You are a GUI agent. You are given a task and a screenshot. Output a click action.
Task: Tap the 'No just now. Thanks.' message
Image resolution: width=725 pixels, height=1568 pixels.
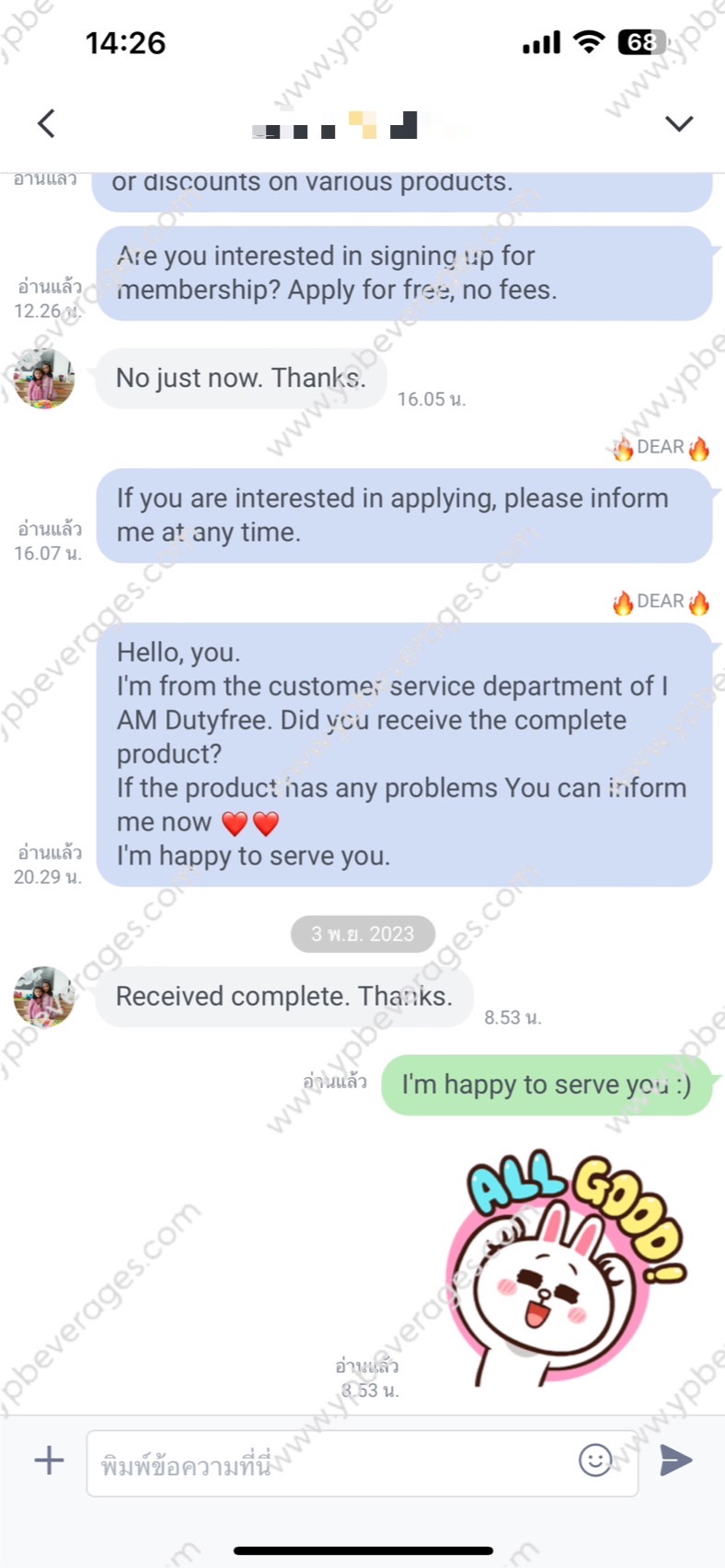[241, 378]
